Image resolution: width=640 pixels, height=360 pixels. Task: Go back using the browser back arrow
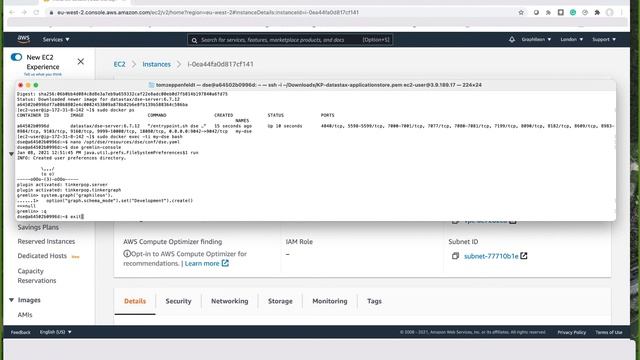click(12, 13)
